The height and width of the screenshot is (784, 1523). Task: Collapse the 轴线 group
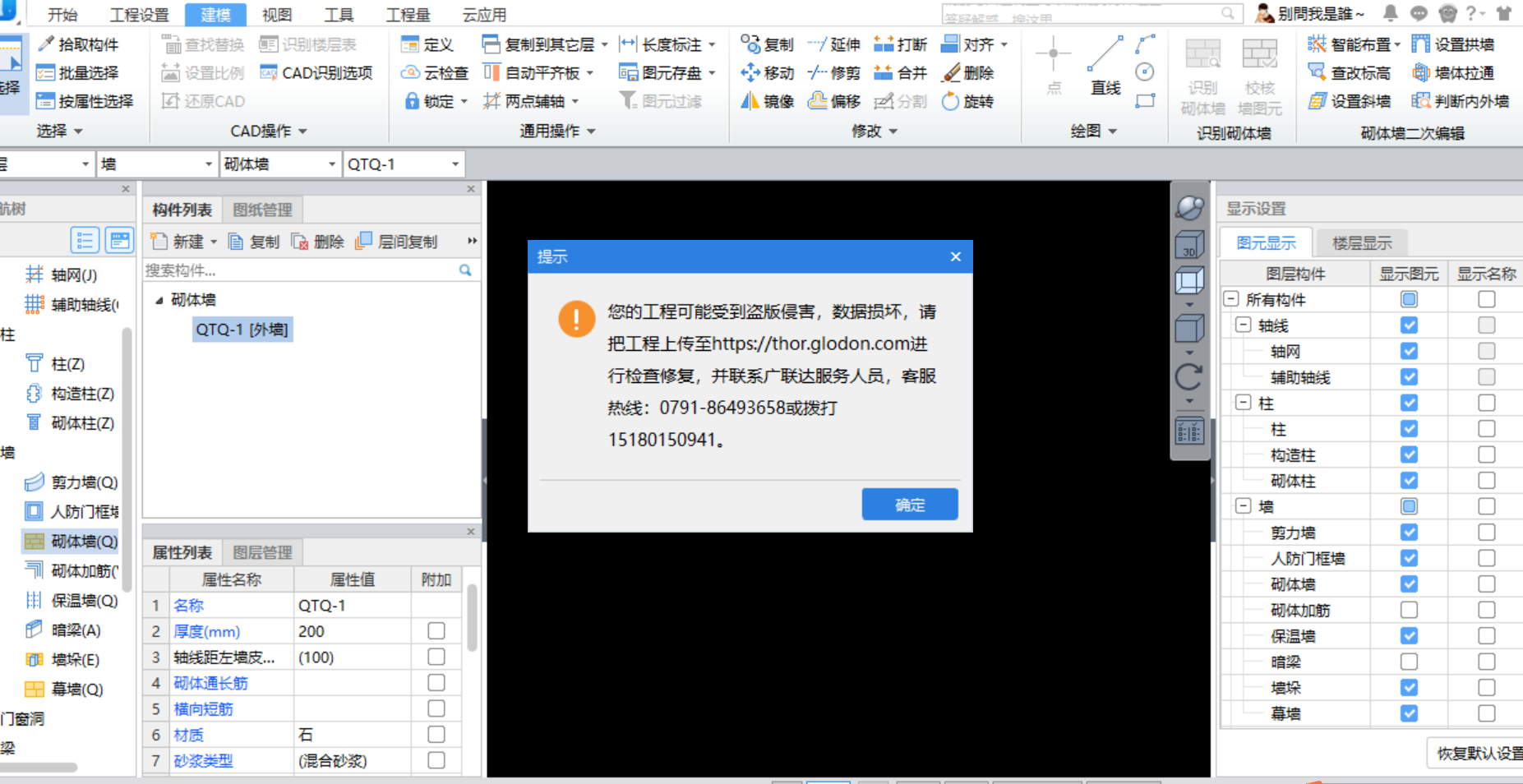tap(1244, 325)
